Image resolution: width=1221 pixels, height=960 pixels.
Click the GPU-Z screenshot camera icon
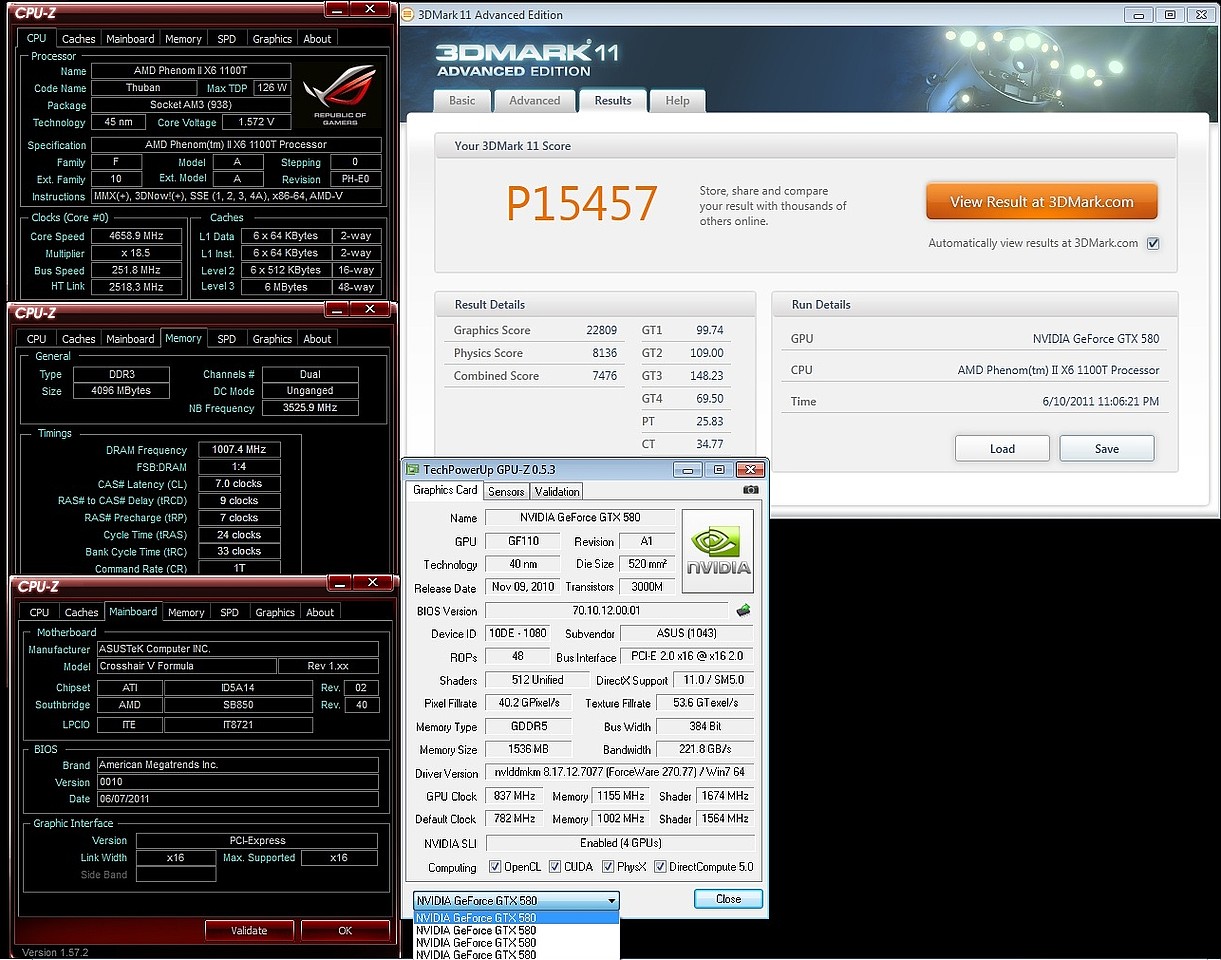tap(751, 490)
